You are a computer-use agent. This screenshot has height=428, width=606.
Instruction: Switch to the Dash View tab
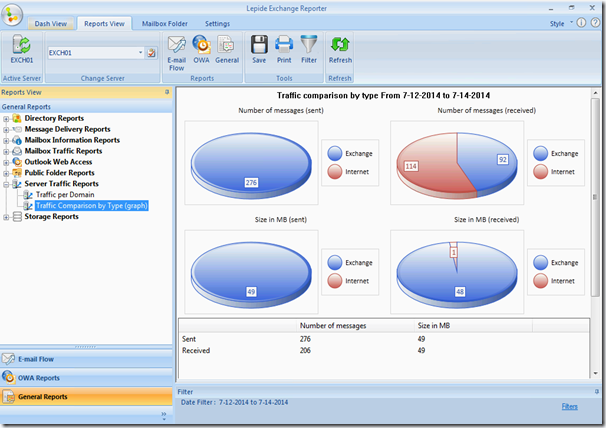click(x=51, y=24)
